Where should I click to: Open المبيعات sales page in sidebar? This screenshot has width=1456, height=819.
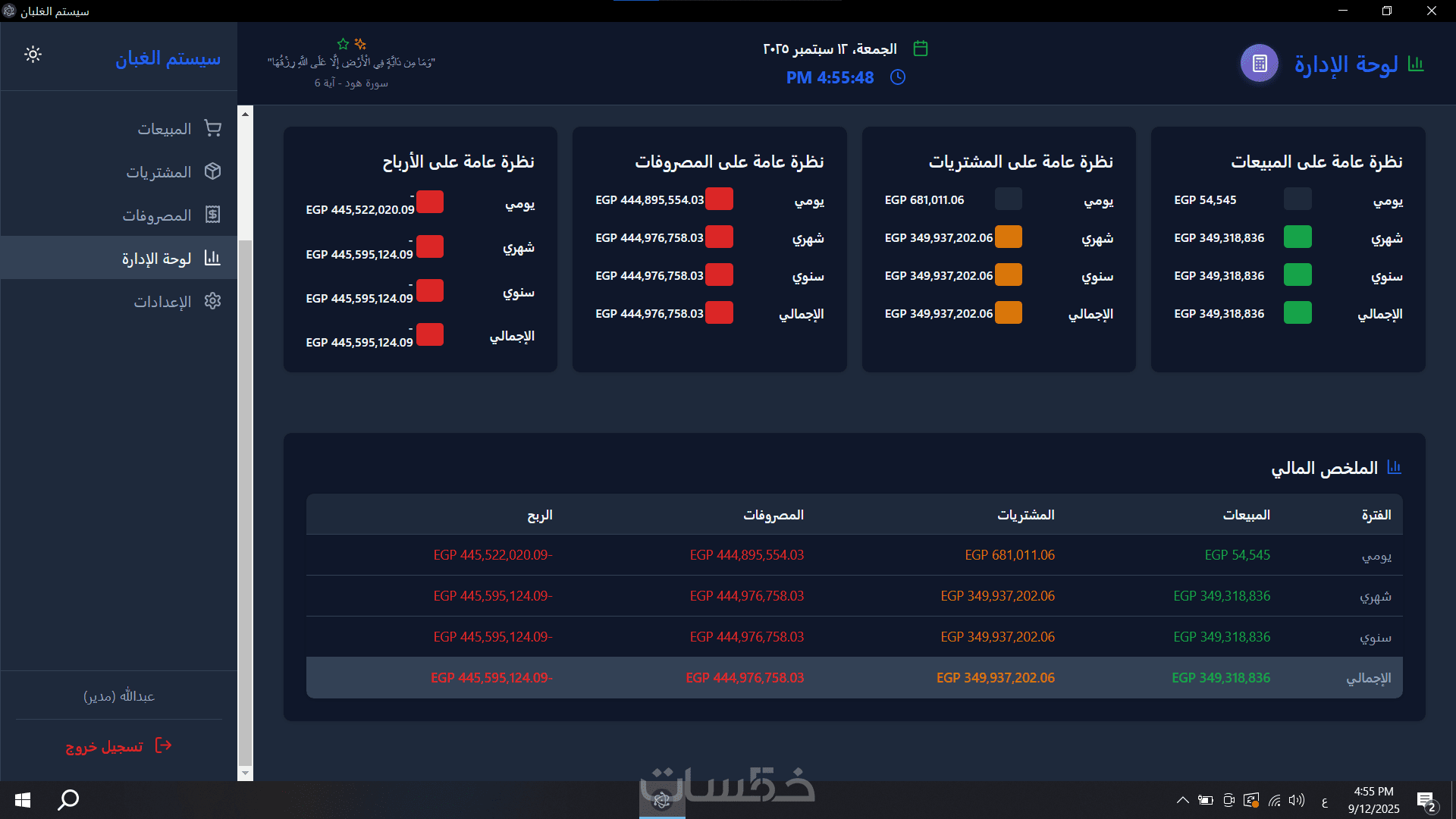[164, 129]
